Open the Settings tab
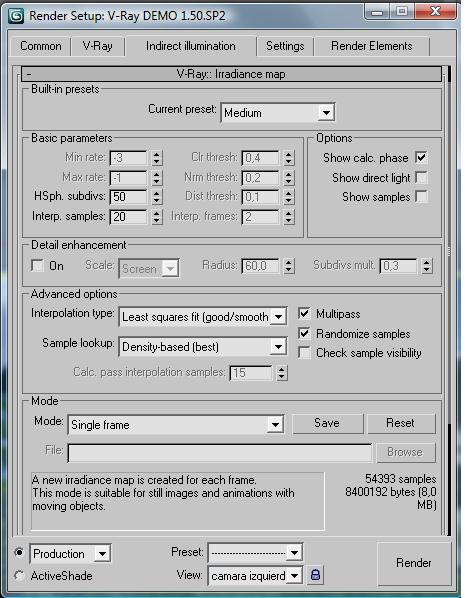Screen dimensions: 465x598 (x=285, y=46)
